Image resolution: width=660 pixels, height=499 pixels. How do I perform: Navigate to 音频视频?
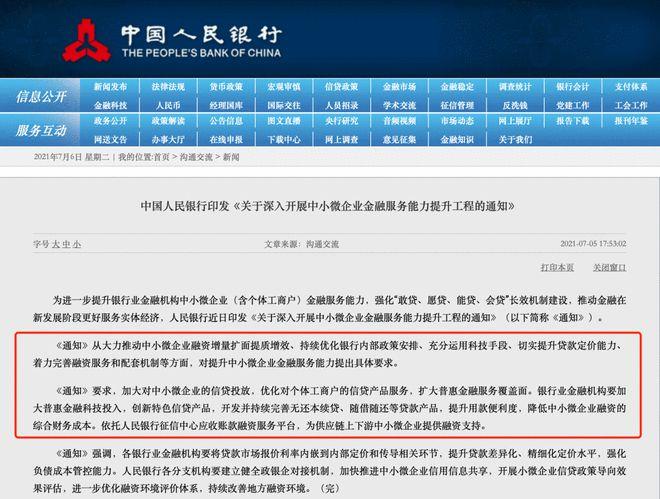(x=399, y=121)
